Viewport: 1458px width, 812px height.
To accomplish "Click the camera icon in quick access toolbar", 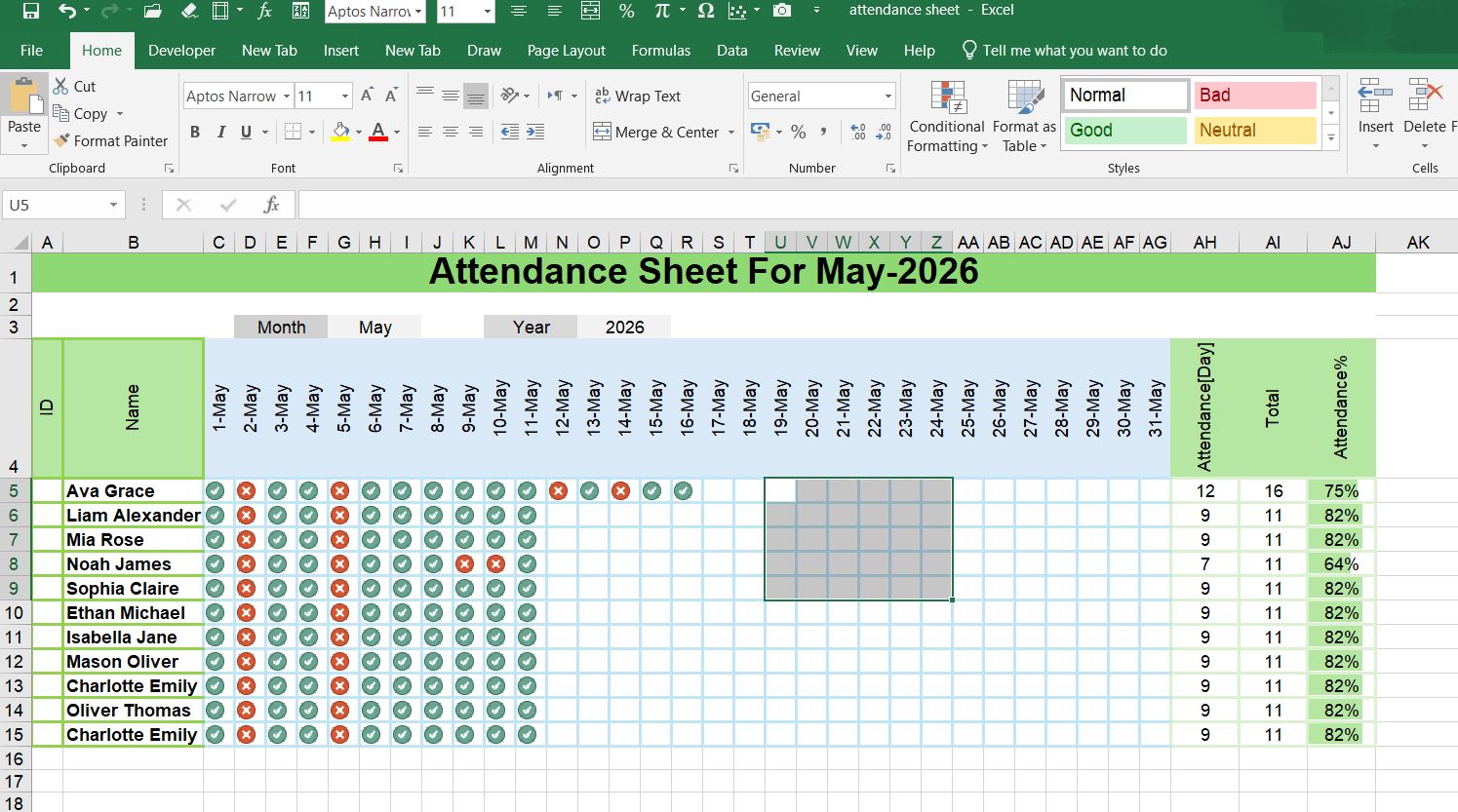I will 782,11.
